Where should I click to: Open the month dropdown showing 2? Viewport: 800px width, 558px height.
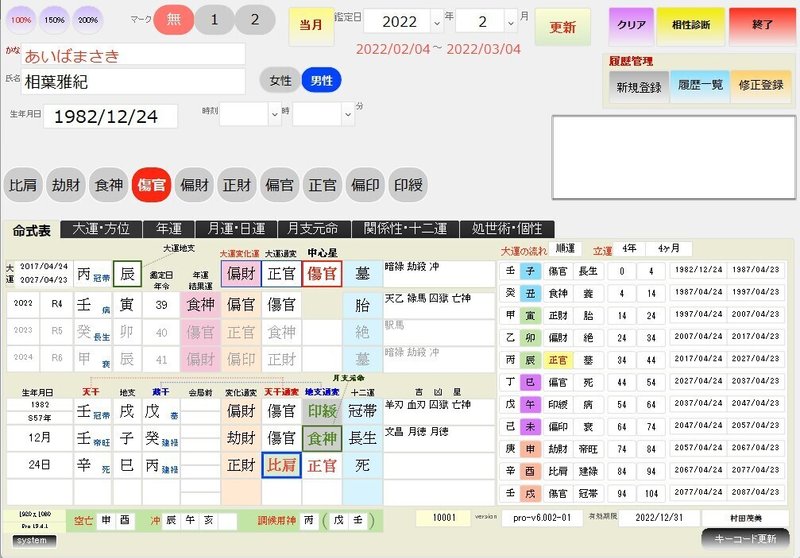[x=511, y=22]
